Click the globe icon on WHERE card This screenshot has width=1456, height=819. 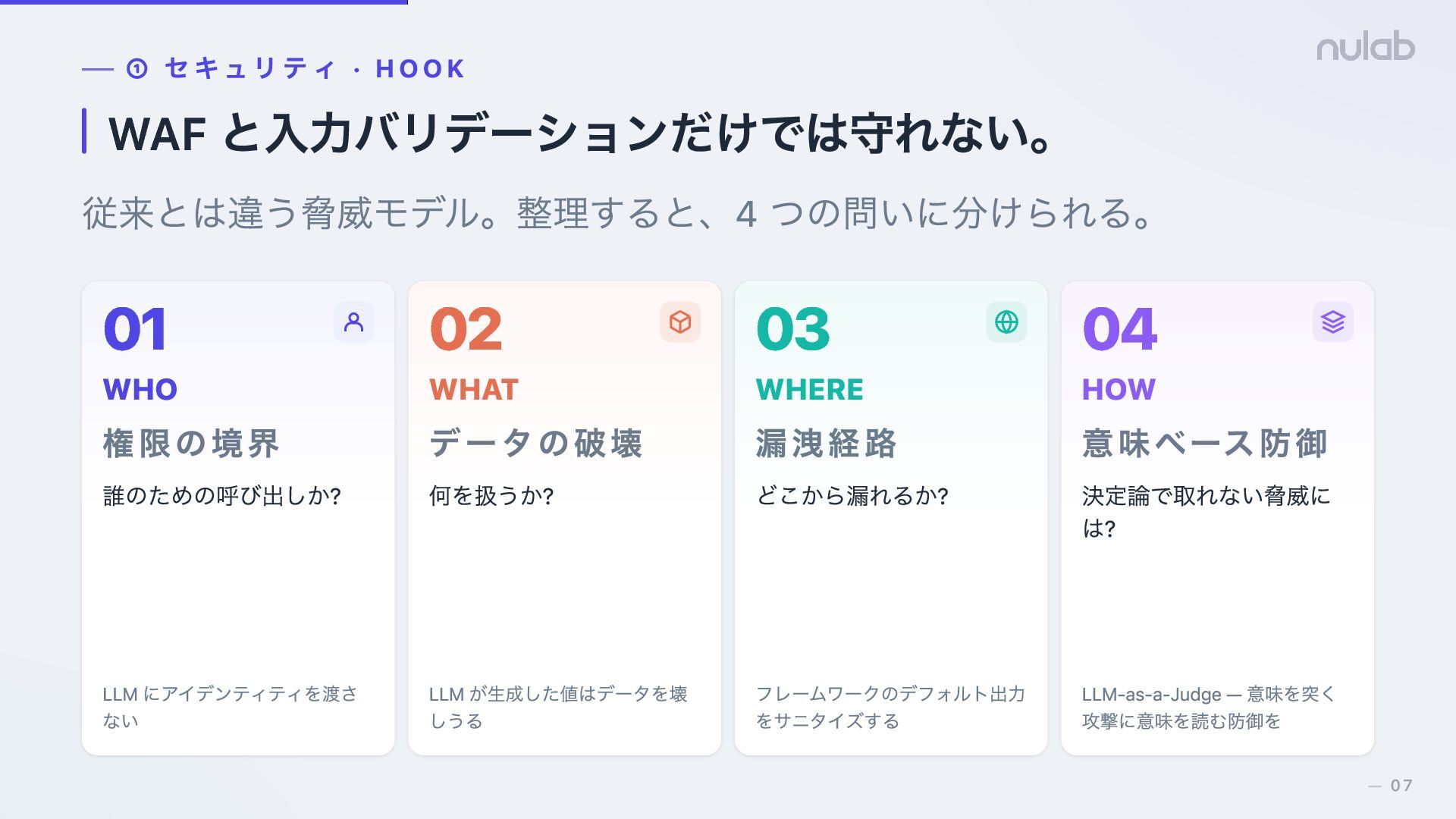(1006, 322)
